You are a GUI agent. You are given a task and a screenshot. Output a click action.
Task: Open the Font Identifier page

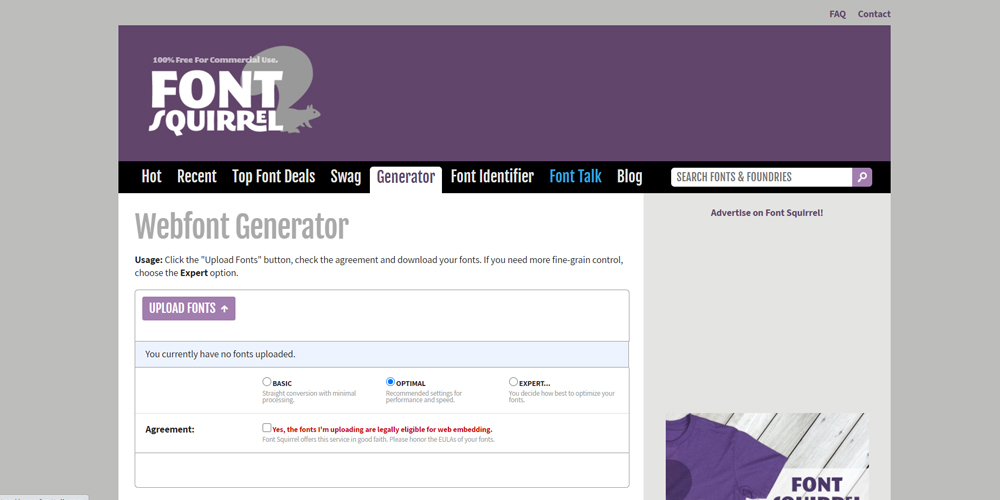pos(492,177)
